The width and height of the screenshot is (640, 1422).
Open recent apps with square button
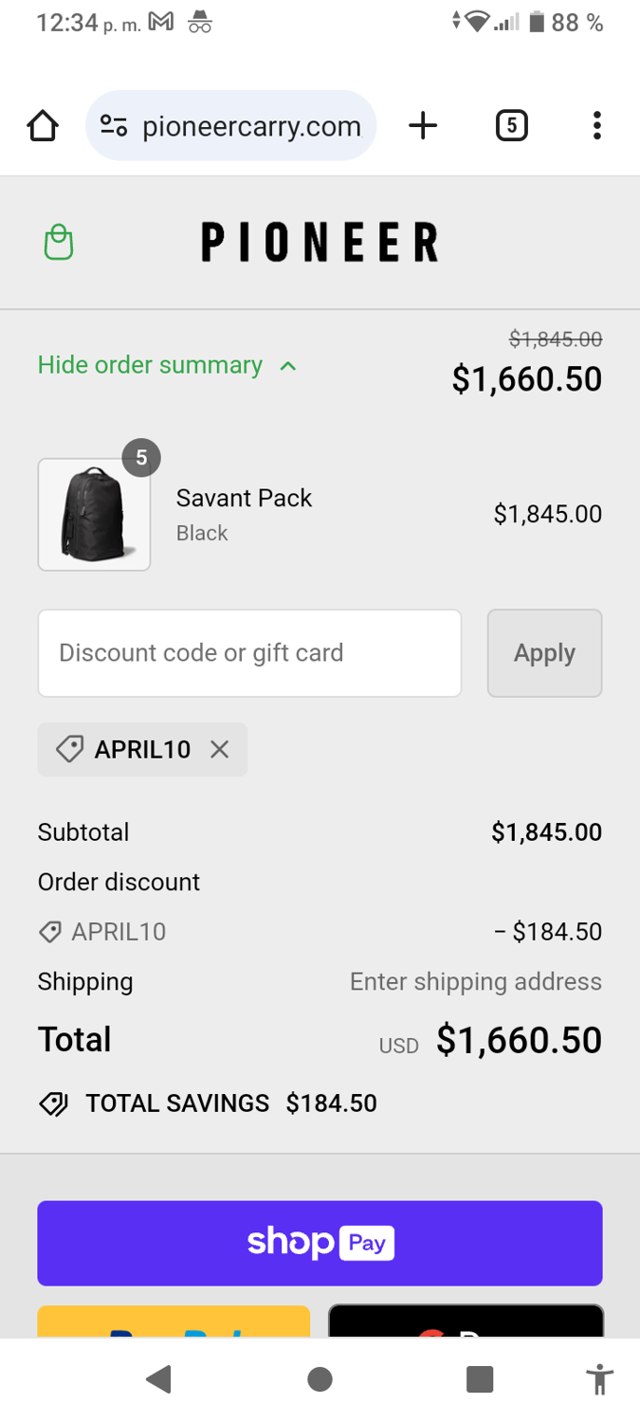click(480, 1380)
